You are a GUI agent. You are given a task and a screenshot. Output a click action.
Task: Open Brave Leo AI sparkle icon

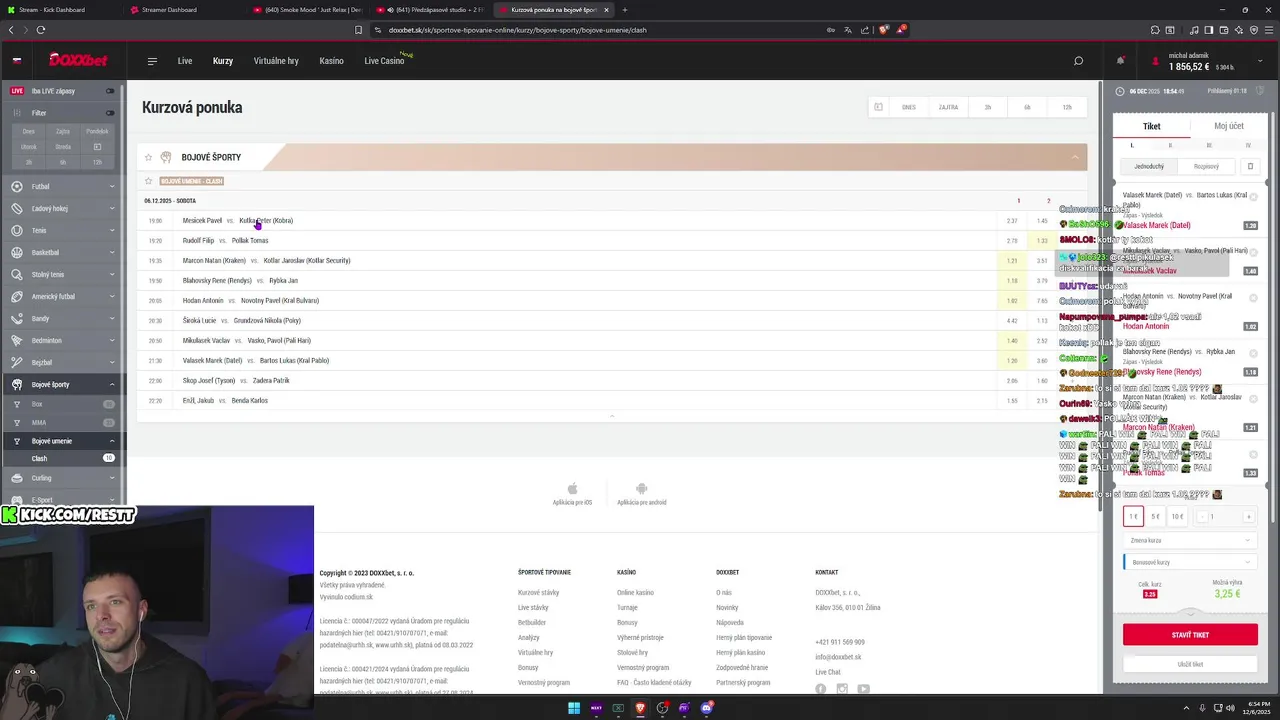tap(1239, 30)
